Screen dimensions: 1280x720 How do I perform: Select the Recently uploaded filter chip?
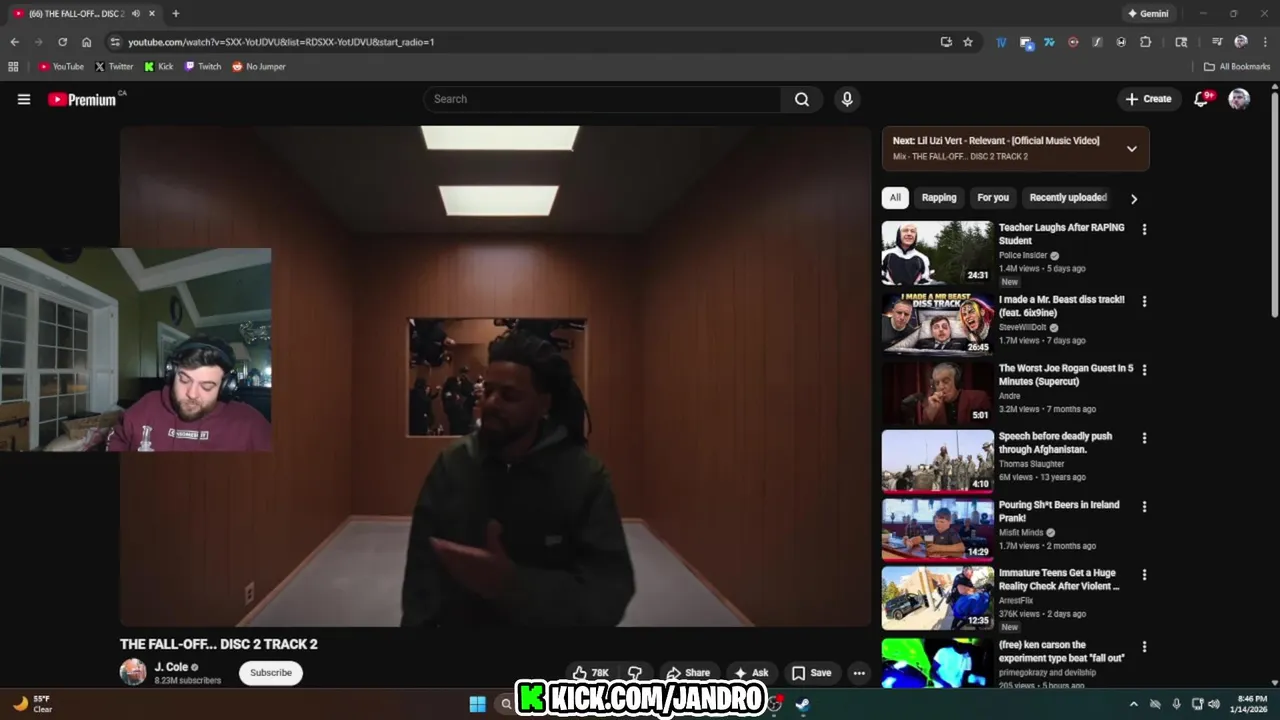[1068, 198]
